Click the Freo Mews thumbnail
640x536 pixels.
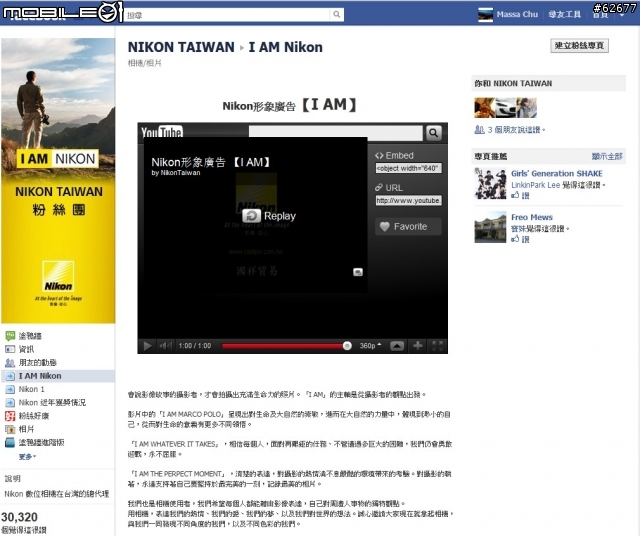(490, 227)
